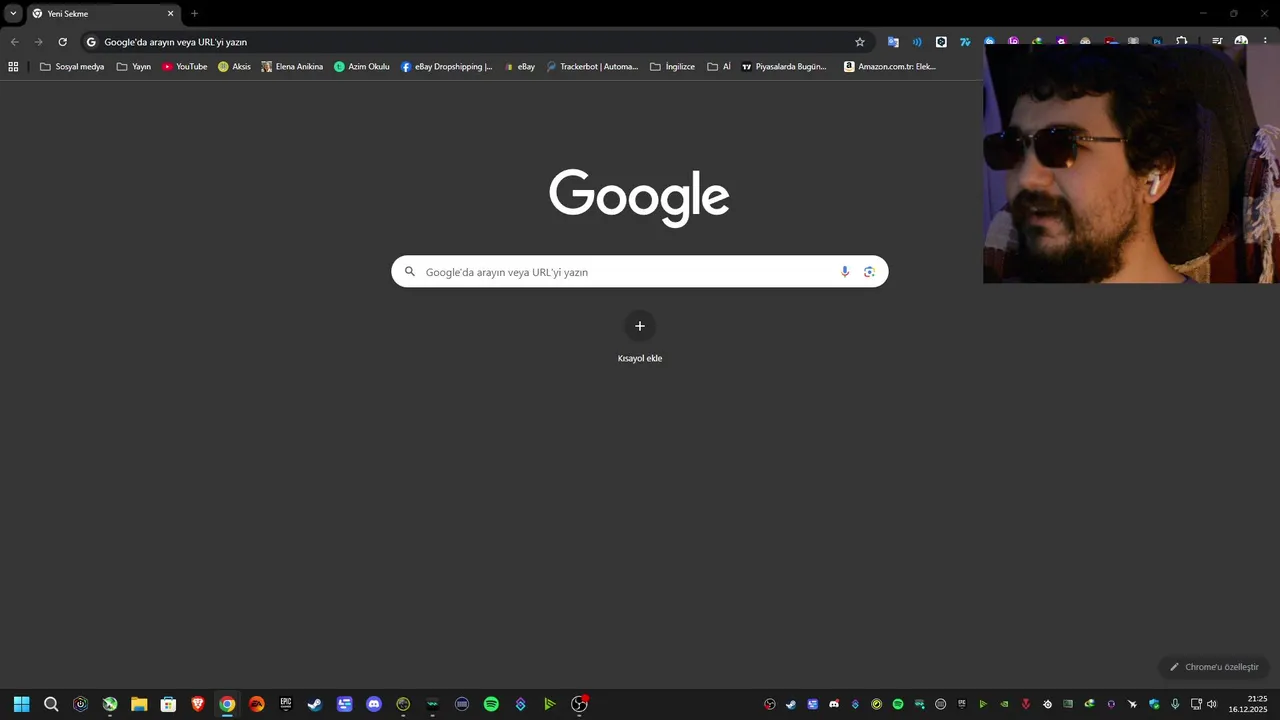
Task: Click the Google search input box
Action: 640,272
